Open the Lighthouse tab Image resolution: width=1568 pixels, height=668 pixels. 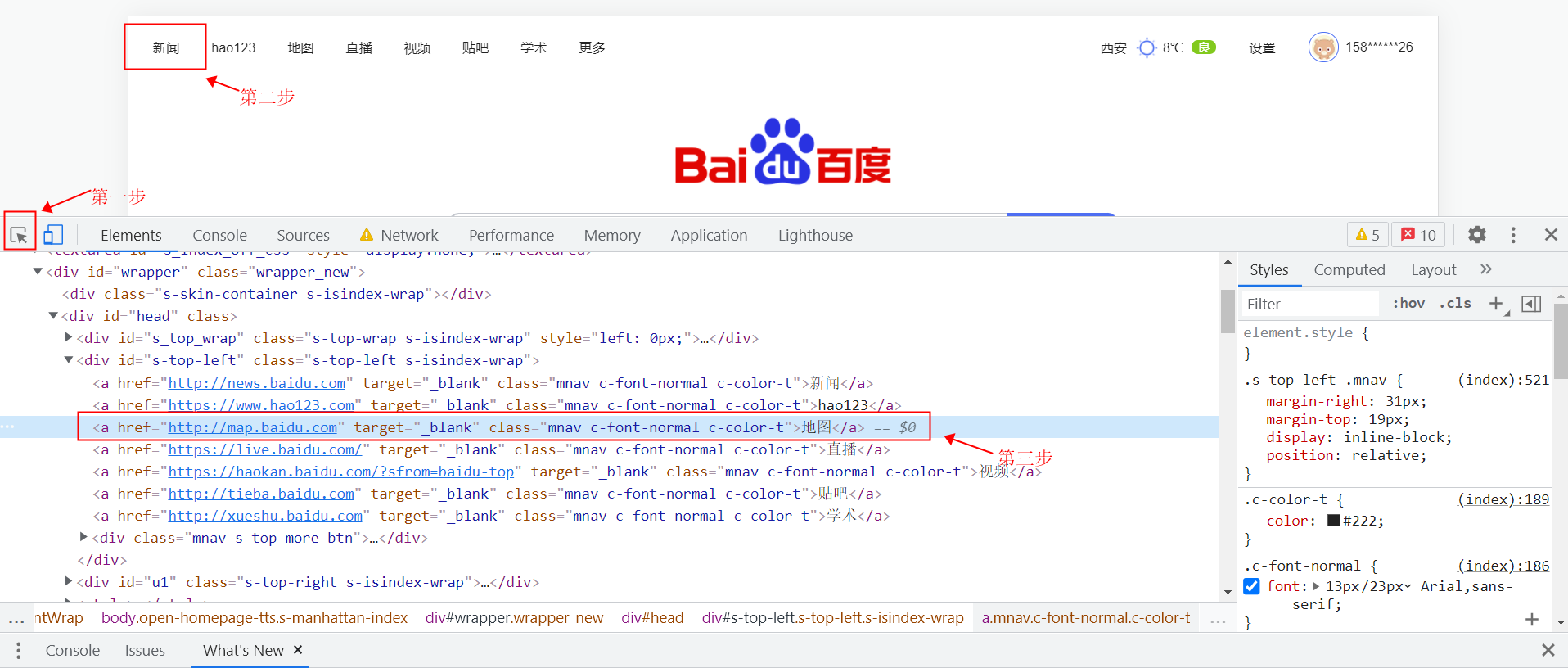tap(815, 235)
